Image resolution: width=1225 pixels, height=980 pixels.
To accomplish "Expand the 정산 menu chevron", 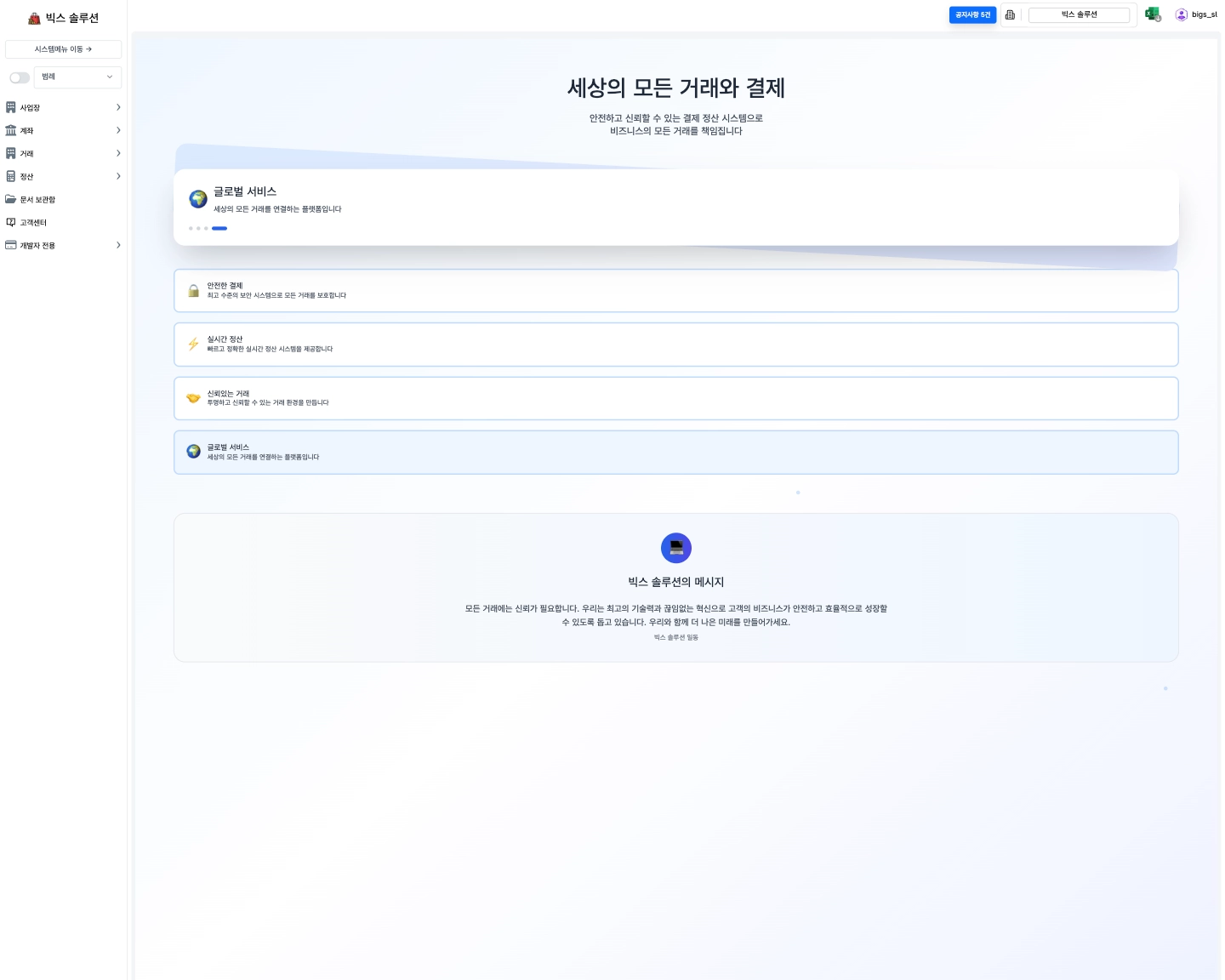I will click(x=118, y=176).
